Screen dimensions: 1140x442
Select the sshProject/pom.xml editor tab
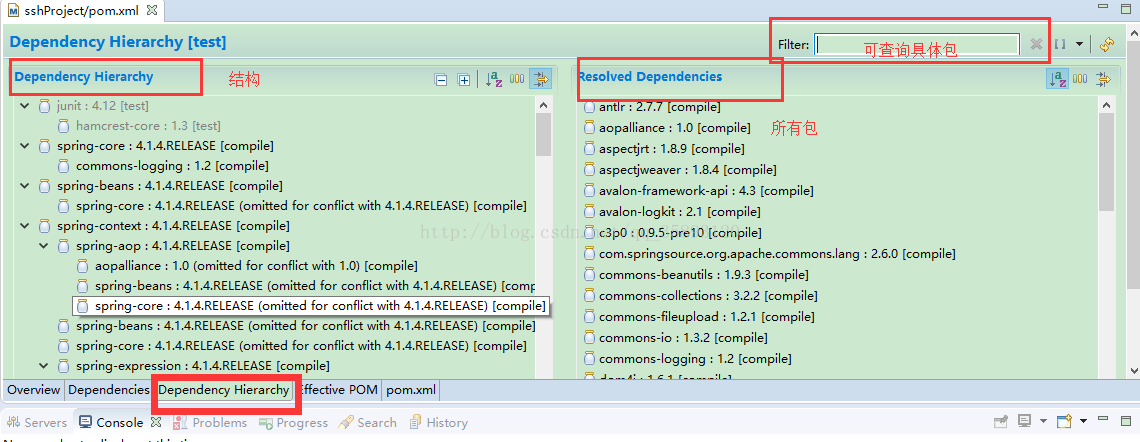(x=82, y=11)
